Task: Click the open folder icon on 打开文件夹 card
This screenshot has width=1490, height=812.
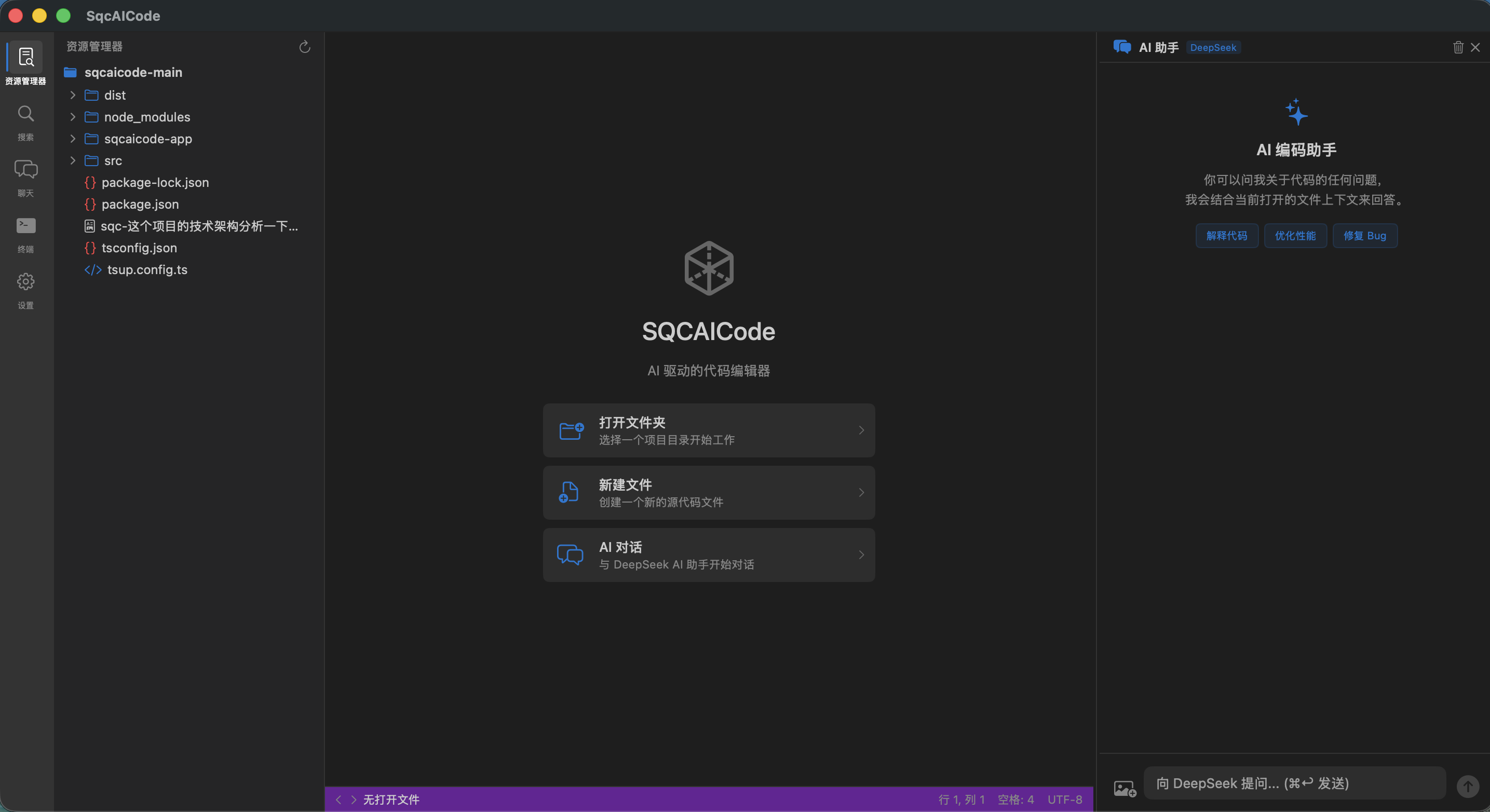Action: (x=571, y=430)
